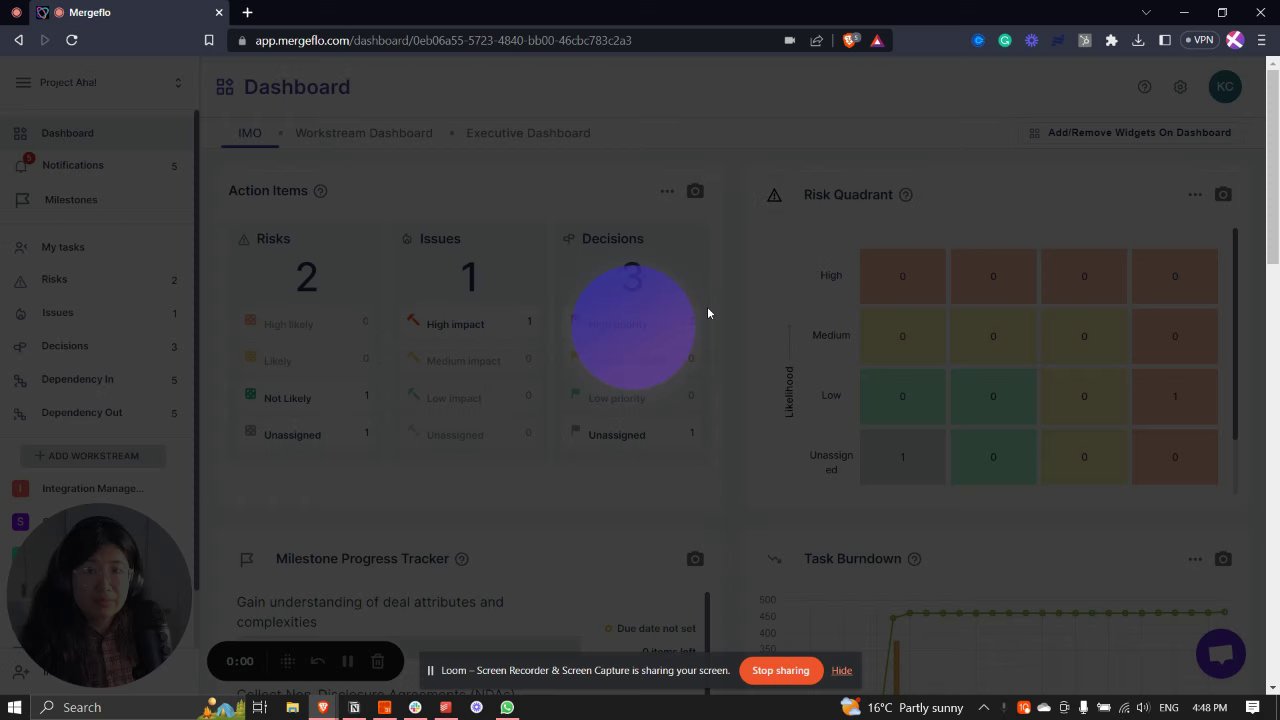The height and width of the screenshot is (720, 1280).
Task: Click the KC user avatar
Action: [x=1225, y=87]
